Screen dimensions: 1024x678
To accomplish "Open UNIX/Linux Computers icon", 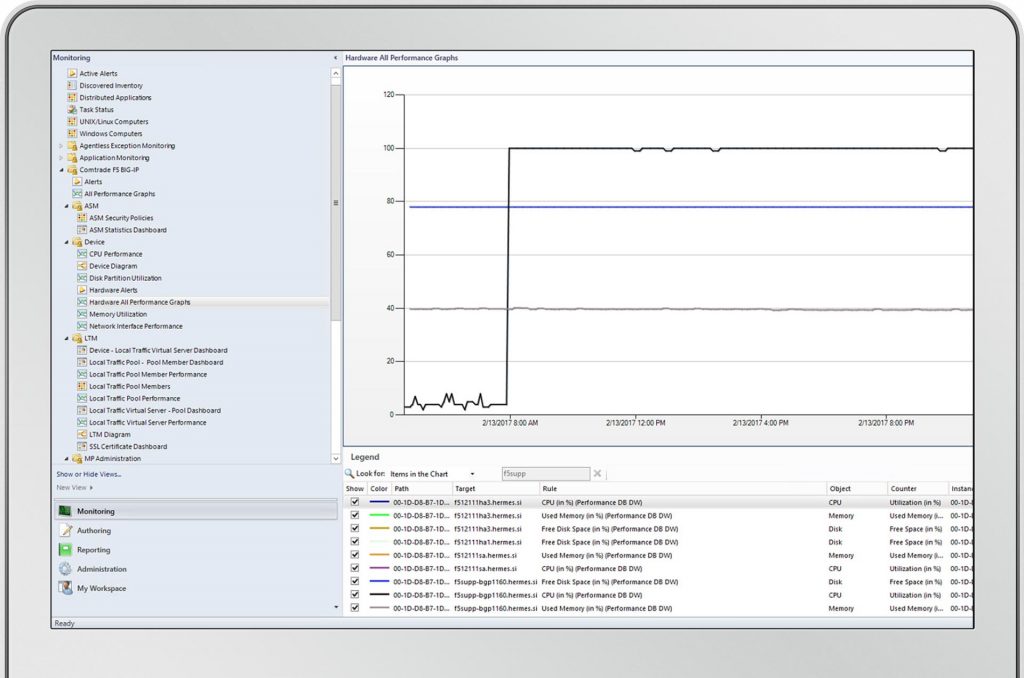I will click(72, 121).
